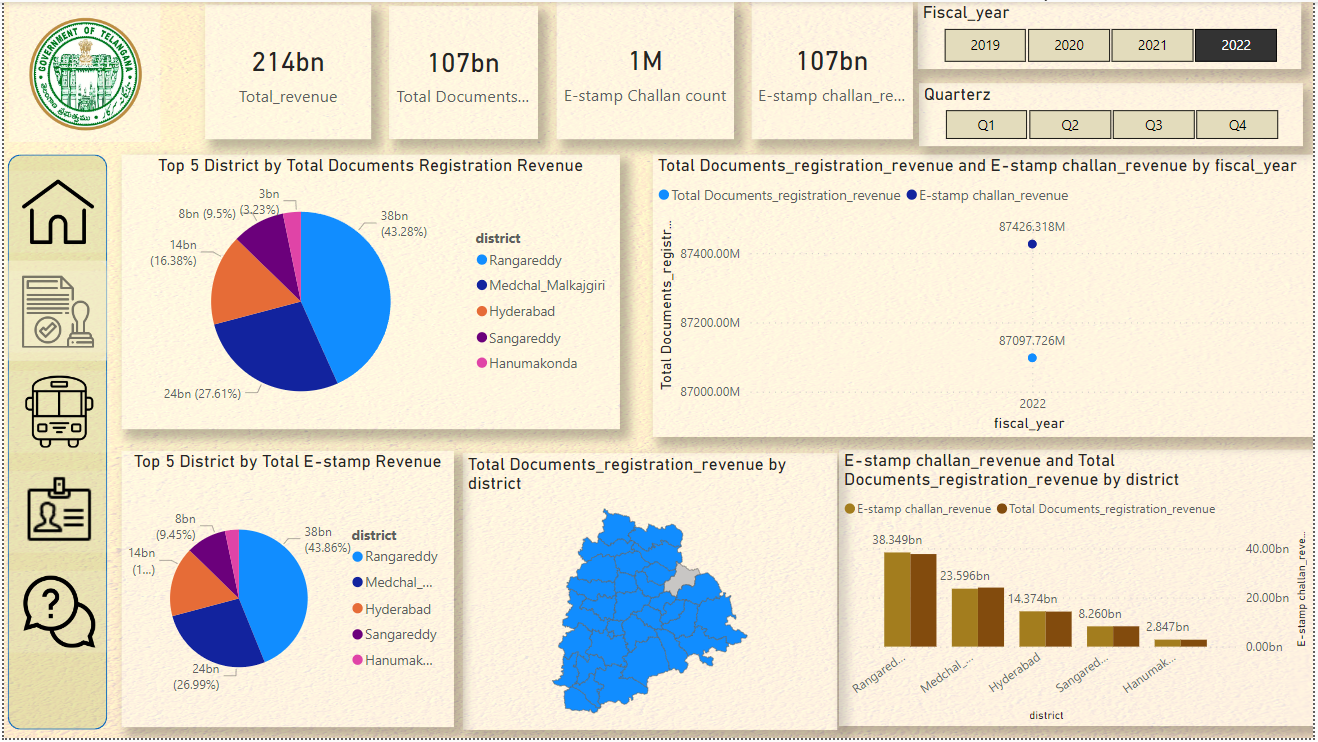Click the Rangareddy E-stamp revenue bar

pyautogui.click(x=897, y=600)
